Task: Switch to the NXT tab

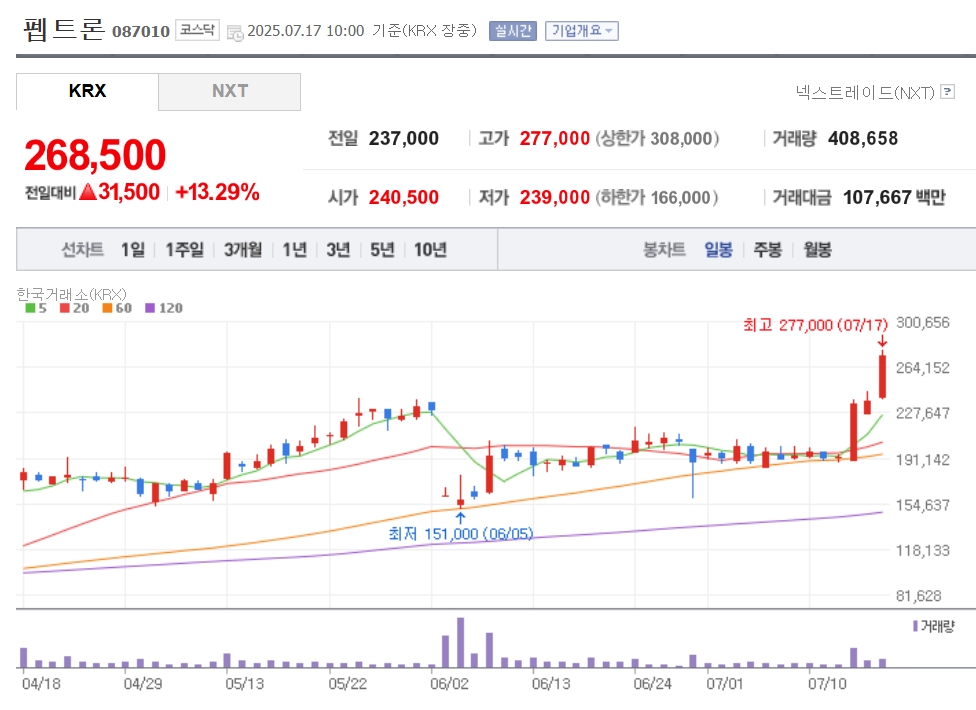Action: pyautogui.click(x=230, y=91)
